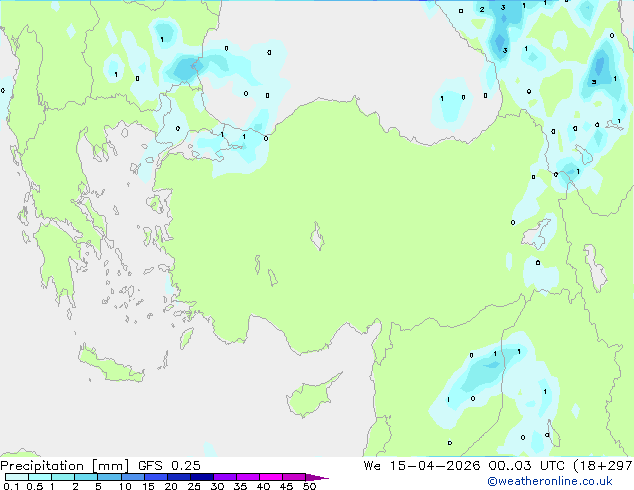Viewport: 634px width, 490px height.
Task: Click the "50" legend scale label
Action: 309,486
